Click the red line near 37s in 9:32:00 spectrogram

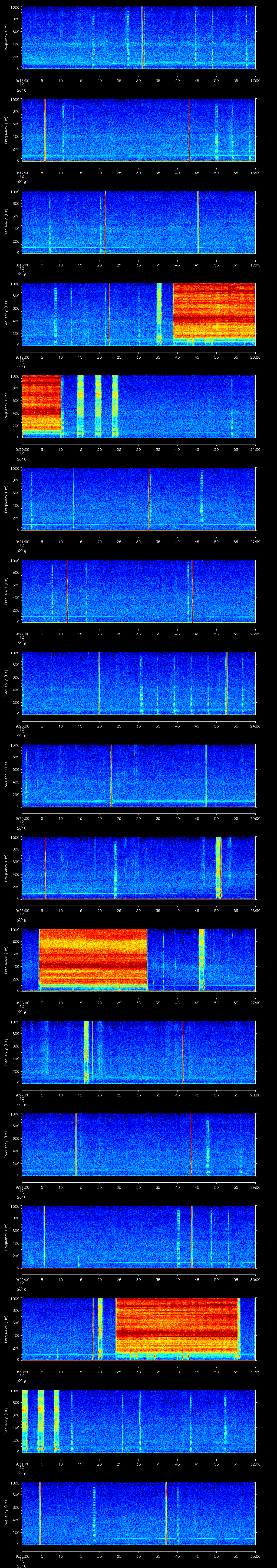(166, 1513)
